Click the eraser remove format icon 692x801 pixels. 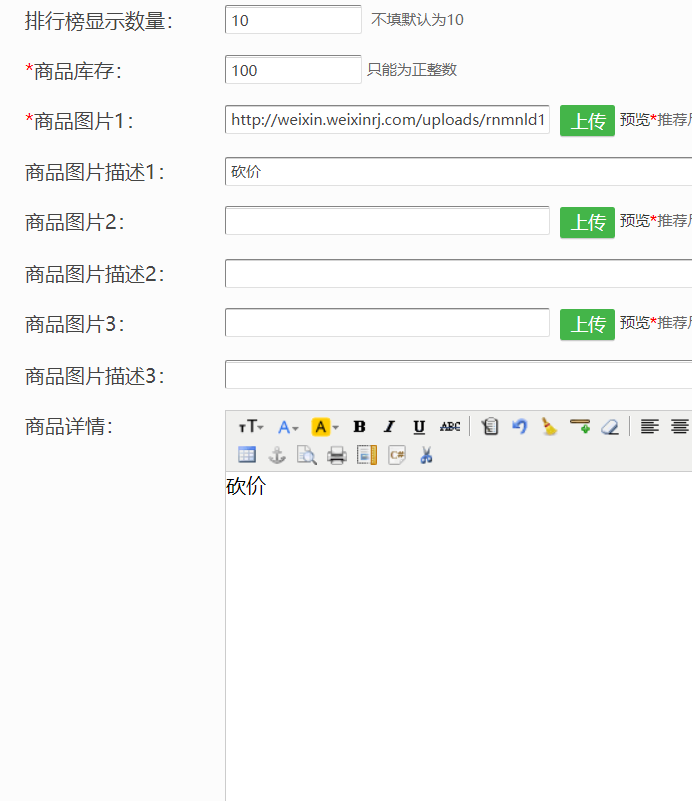pos(610,426)
